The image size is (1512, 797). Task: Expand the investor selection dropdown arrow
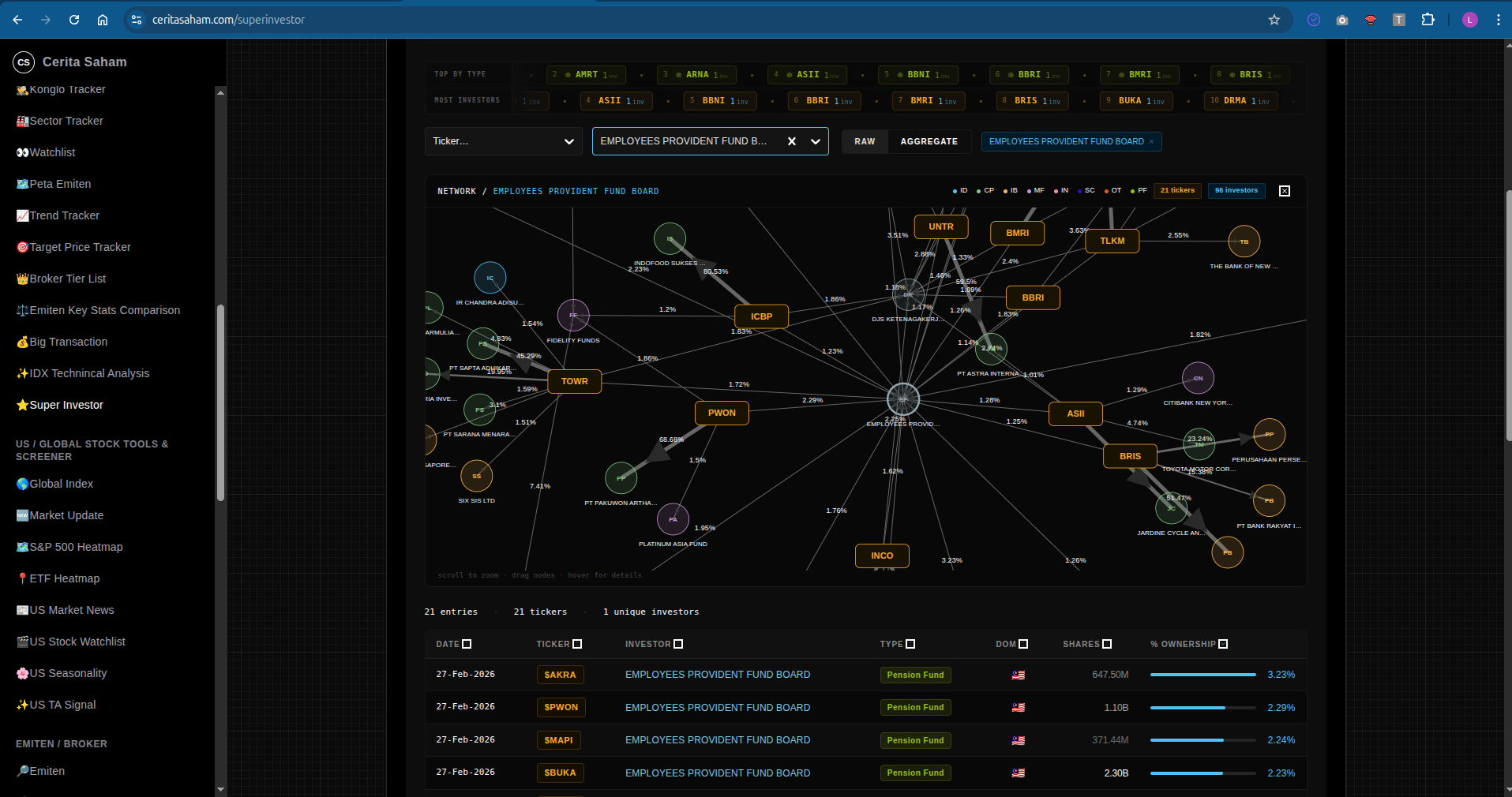(x=816, y=141)
